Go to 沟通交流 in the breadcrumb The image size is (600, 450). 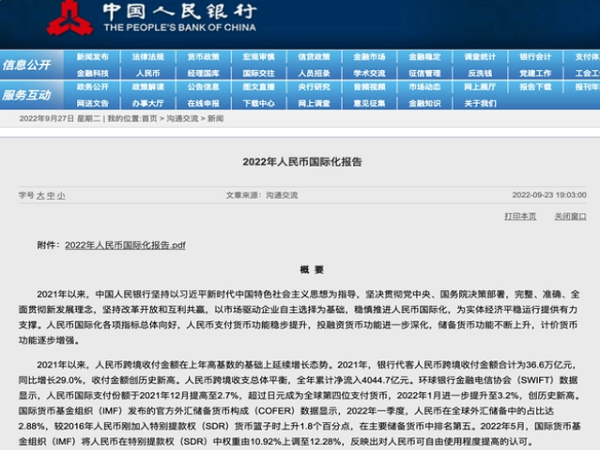pos(182,119)
